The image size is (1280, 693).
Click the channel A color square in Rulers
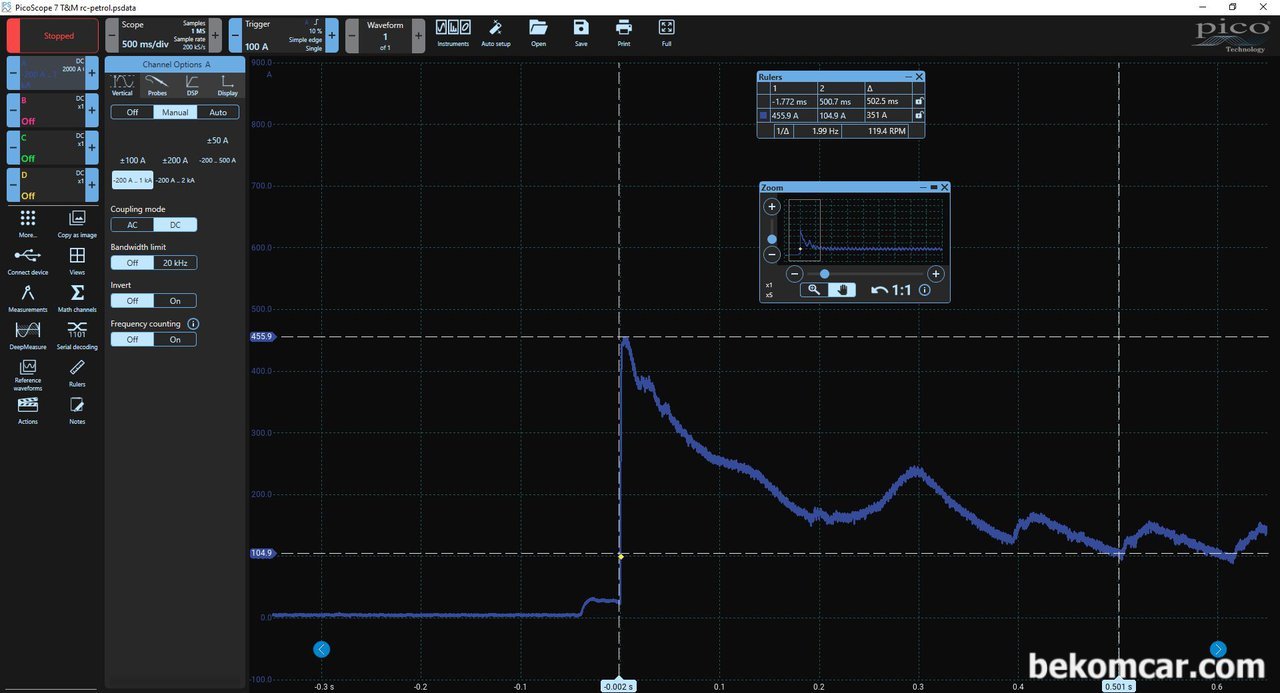(x=764, y=116)
